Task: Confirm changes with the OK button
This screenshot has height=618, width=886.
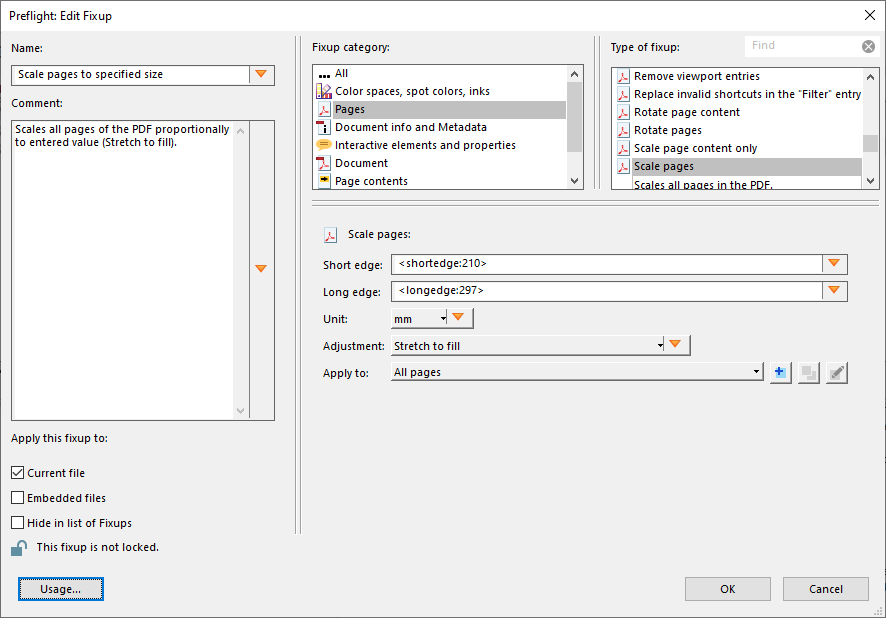Action: tap(727, 589)
